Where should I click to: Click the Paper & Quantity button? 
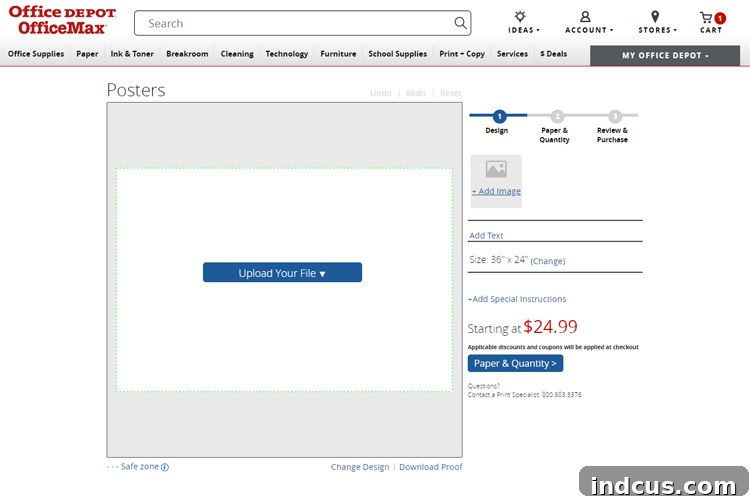[x=515, y=363]
